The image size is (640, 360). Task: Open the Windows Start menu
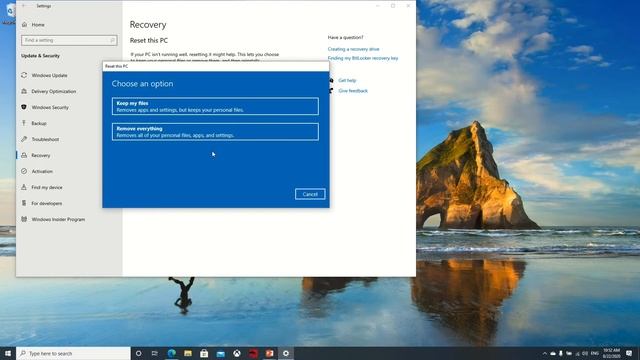(x=8, y=353)
